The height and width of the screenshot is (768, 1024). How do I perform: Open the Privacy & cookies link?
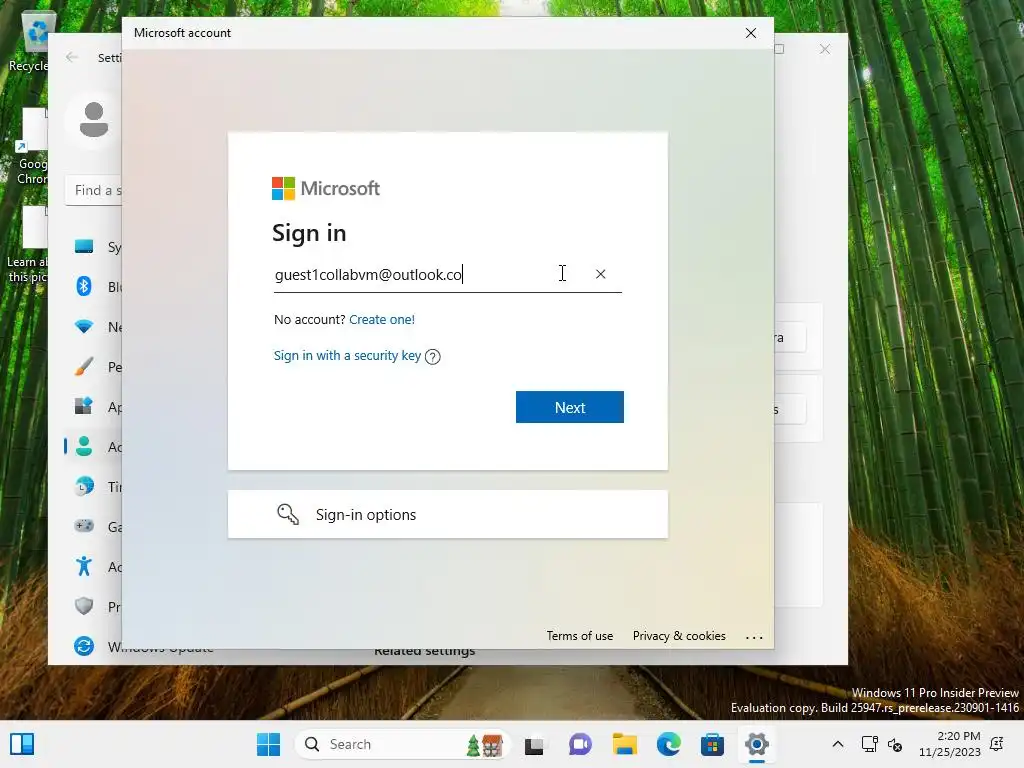pos(679,635)
